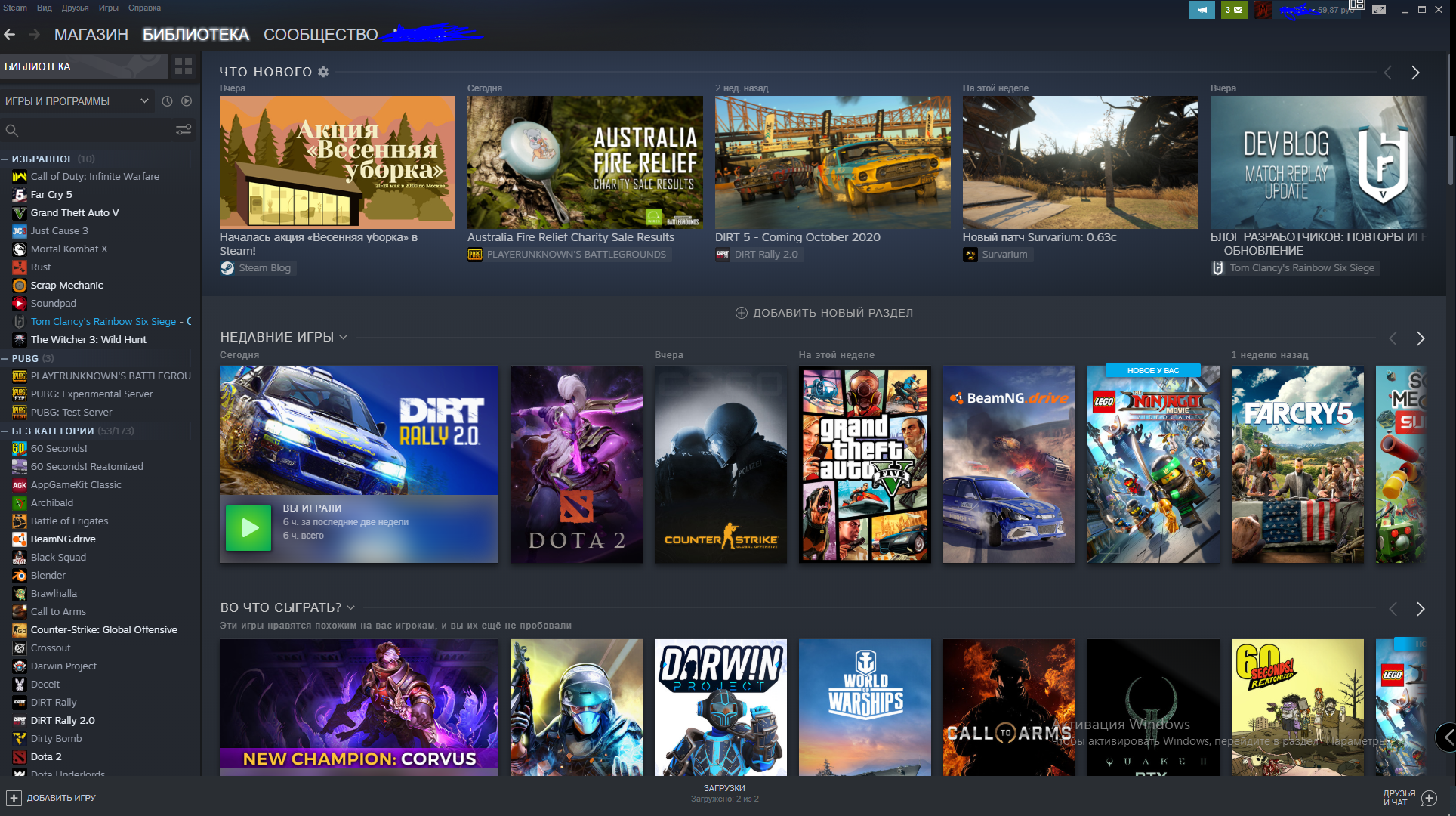Viewport: 1456px width, 816px height.
Task: Open the Tom Clancy's Rainbow Six Siege news tag
Action: 1294,268
